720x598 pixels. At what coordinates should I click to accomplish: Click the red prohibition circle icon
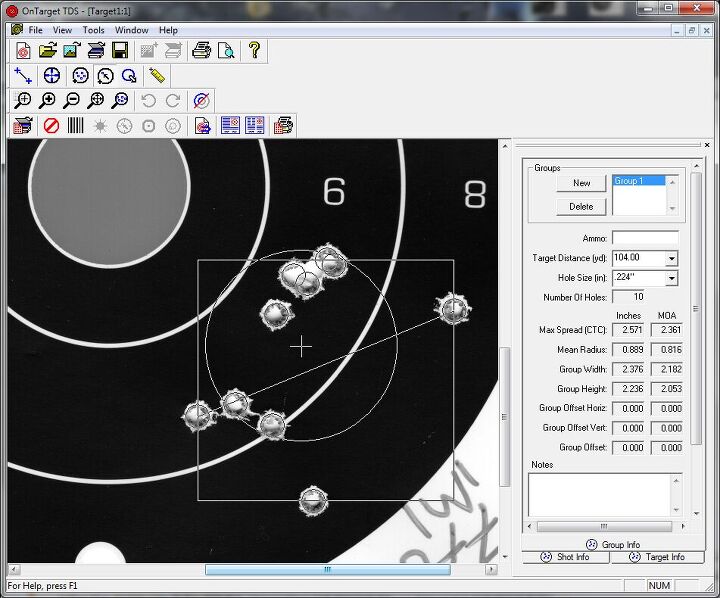(50, 126)
